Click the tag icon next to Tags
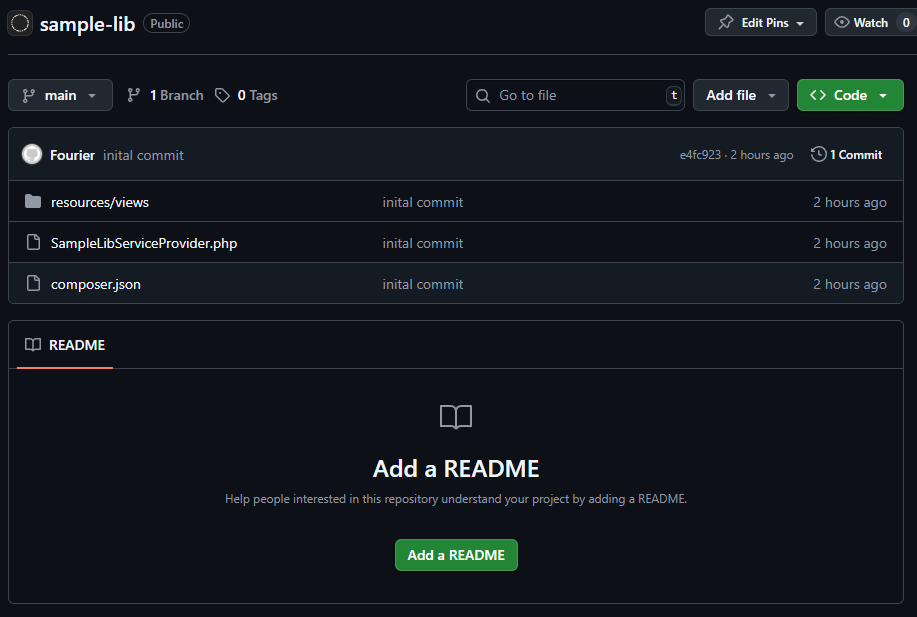917x617 pixels. click(222, 95)
